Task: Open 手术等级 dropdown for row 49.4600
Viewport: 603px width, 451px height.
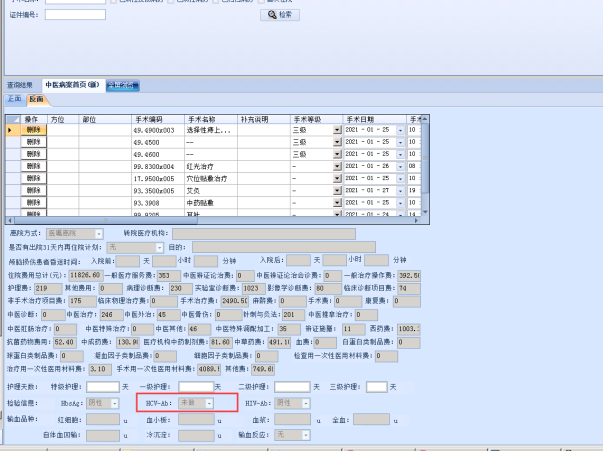Action: [337, 154]
